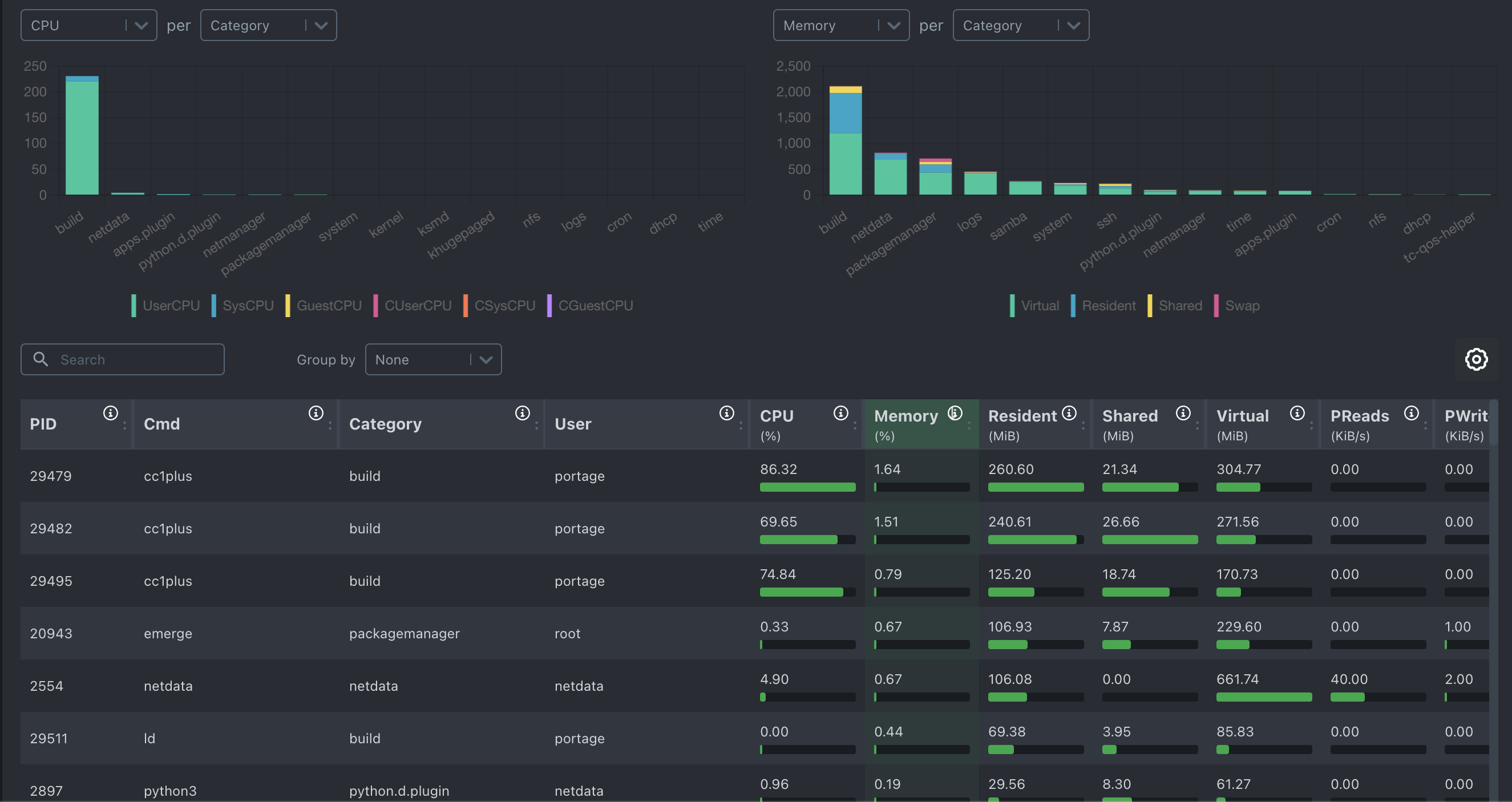Screen dimensions: 1512x802
Task: Click the info icon on PID column
Action: tap(110, 413)
